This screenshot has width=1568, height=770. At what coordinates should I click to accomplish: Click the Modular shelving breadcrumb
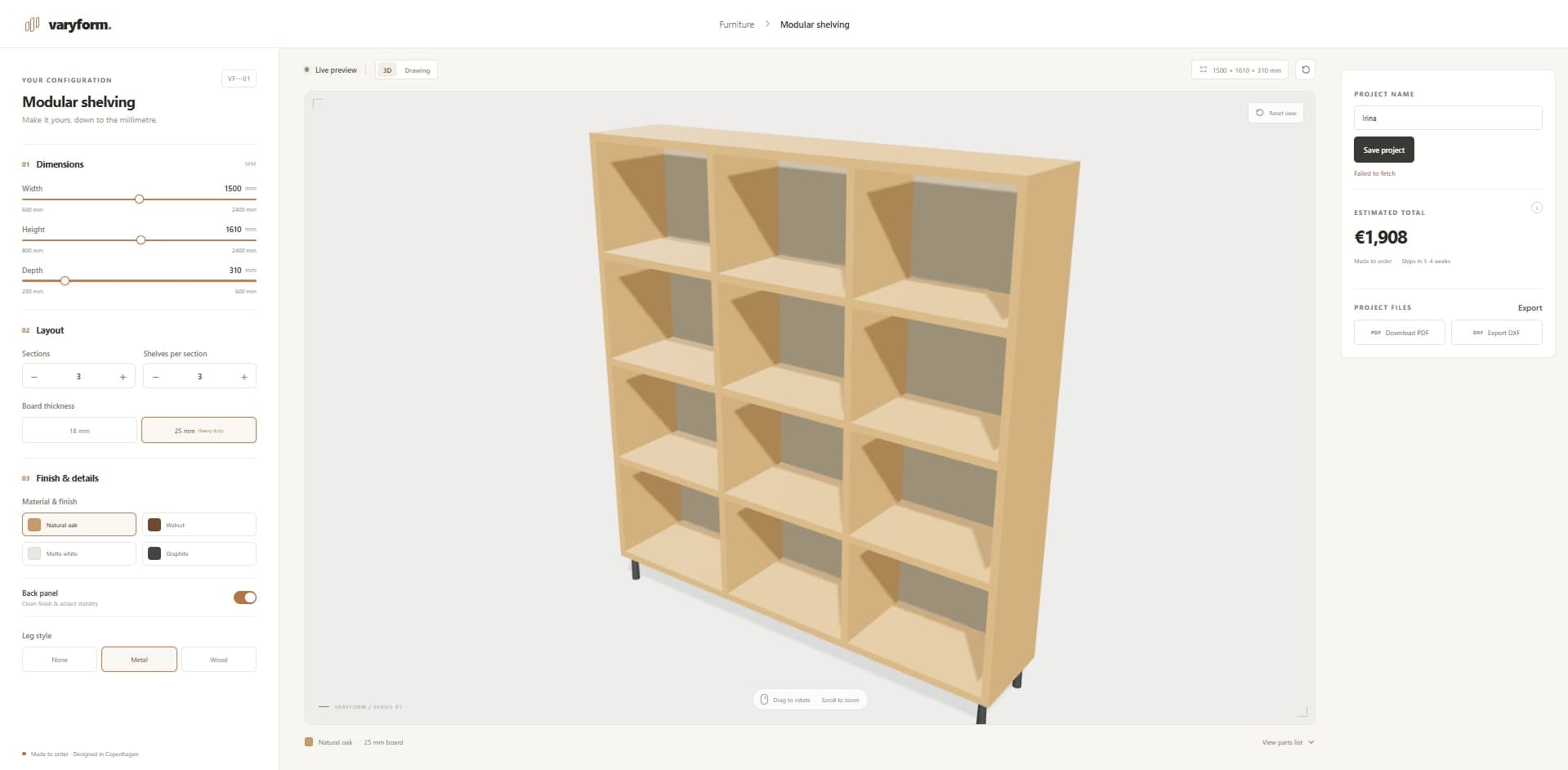pyautogui.click(x=815, y=25)
